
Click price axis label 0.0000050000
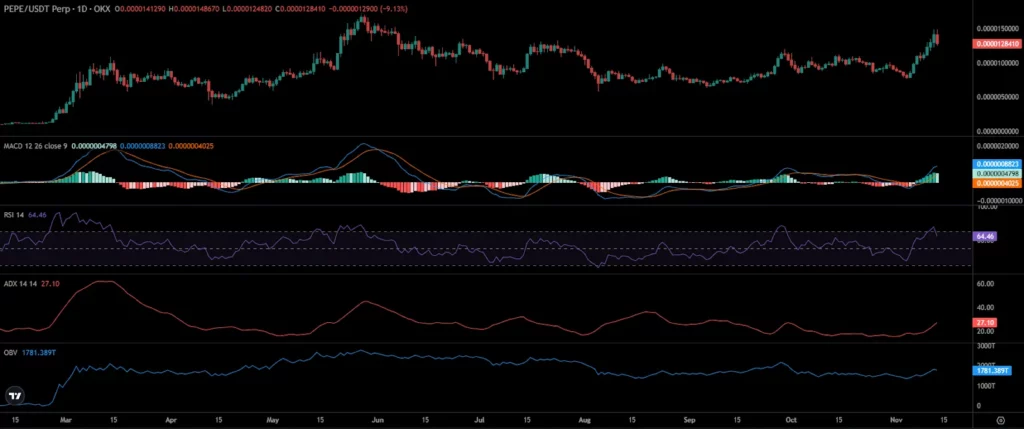[997, 97]
